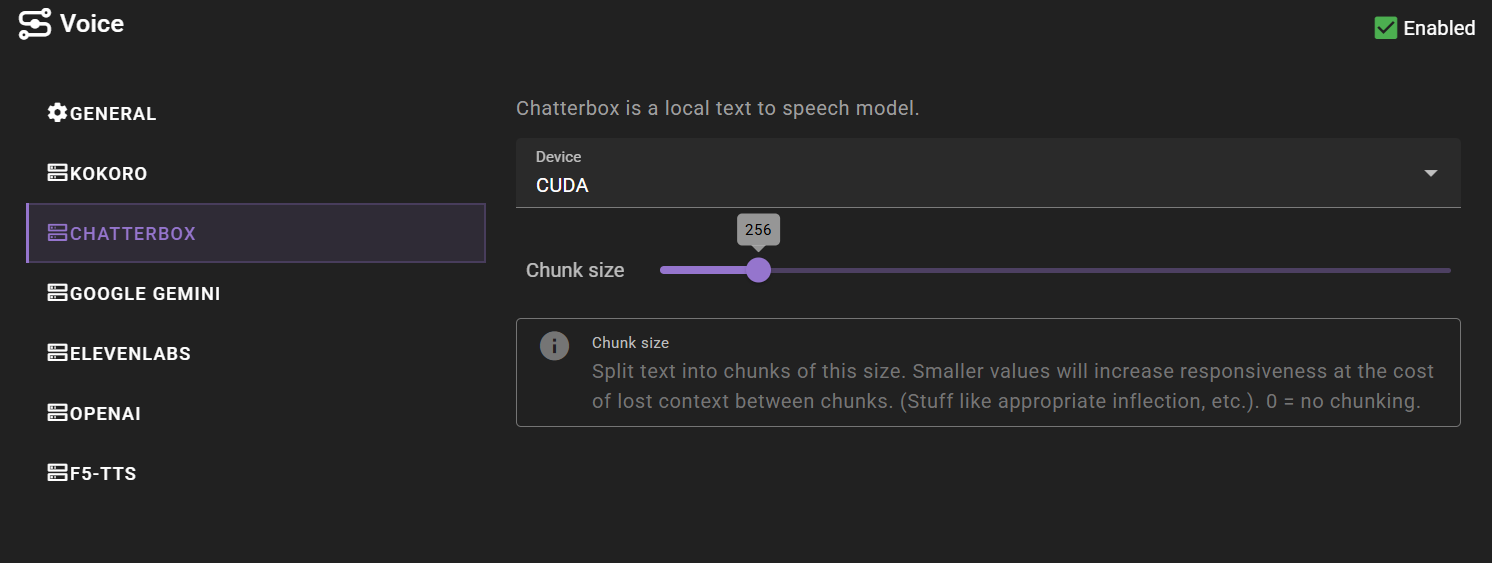Click the Voice logo icon in header
This screenshot has height=563, width=1492.
pyautogui.click(x=34, y=24)
